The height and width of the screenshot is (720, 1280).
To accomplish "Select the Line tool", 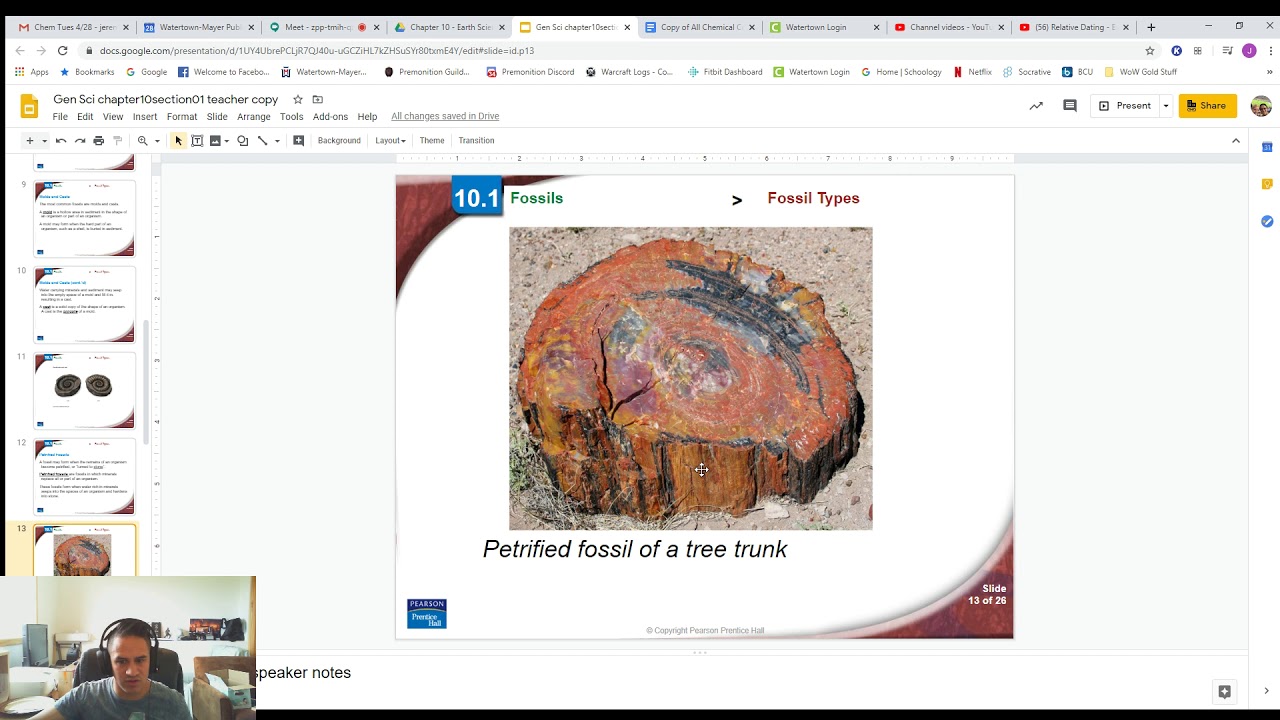I will pyautogui.click(x=263, y=141).
